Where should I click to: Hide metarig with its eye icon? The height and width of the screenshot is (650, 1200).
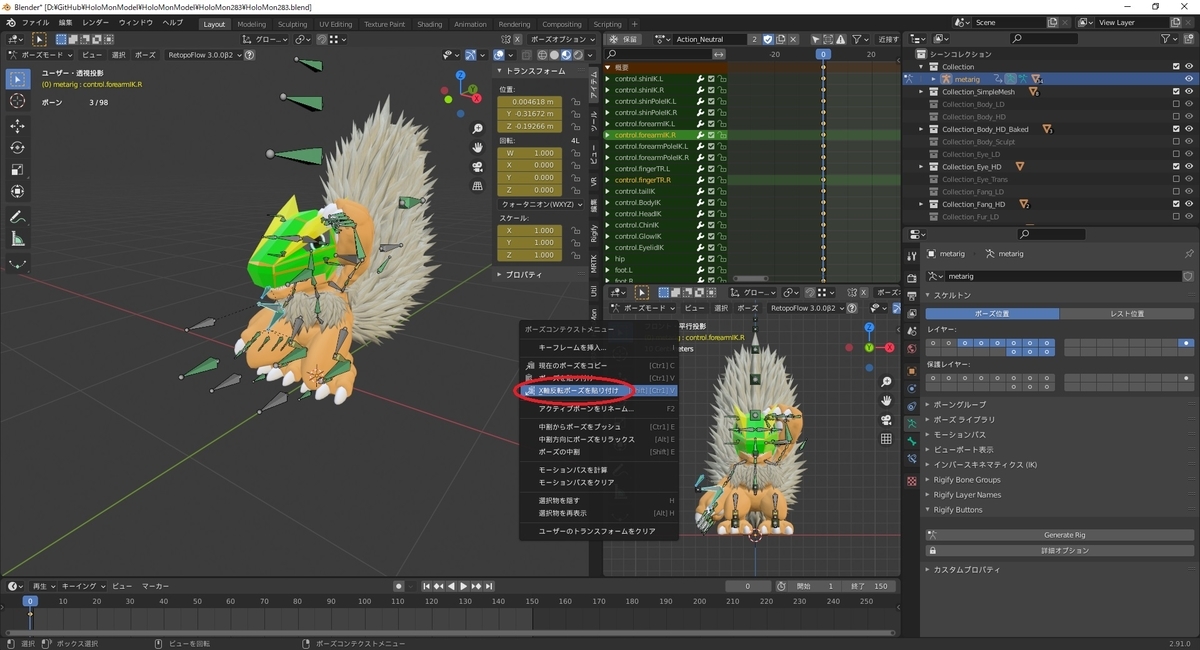point(1189,79)
